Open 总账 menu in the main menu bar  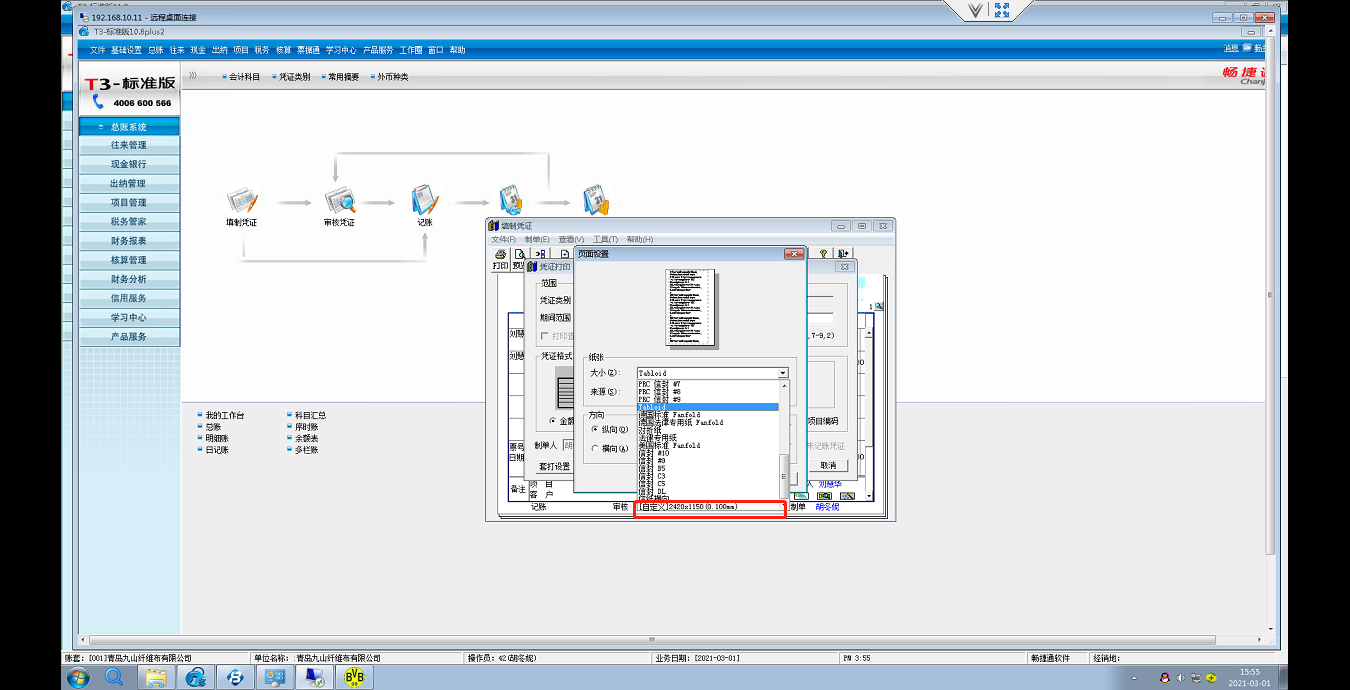click(x=155, y=50)
